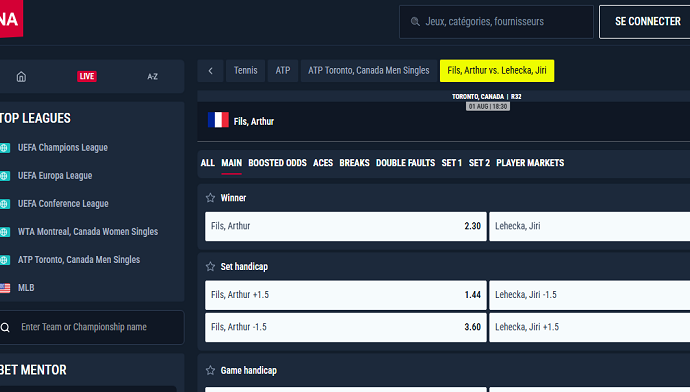Switch to the SET 1 tab
690x392 pixels.
[451, 163]
